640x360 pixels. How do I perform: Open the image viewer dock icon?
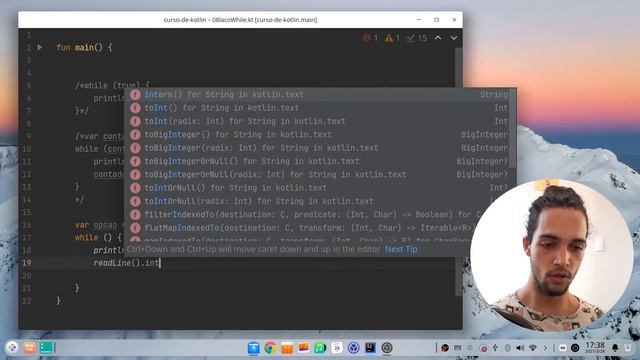pyautogui.click(x=303, y=348)
